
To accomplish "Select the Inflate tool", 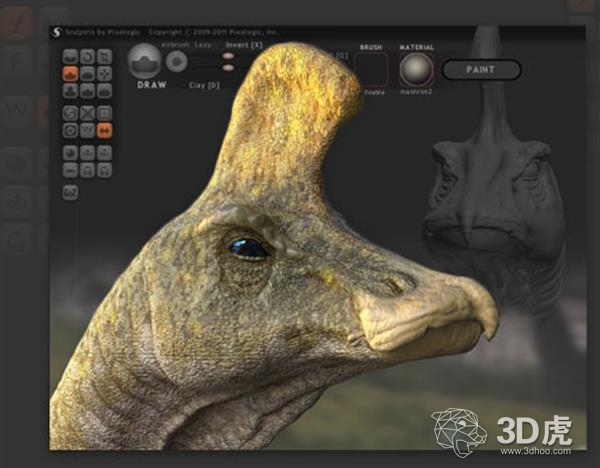I will (x=70, y=91).
